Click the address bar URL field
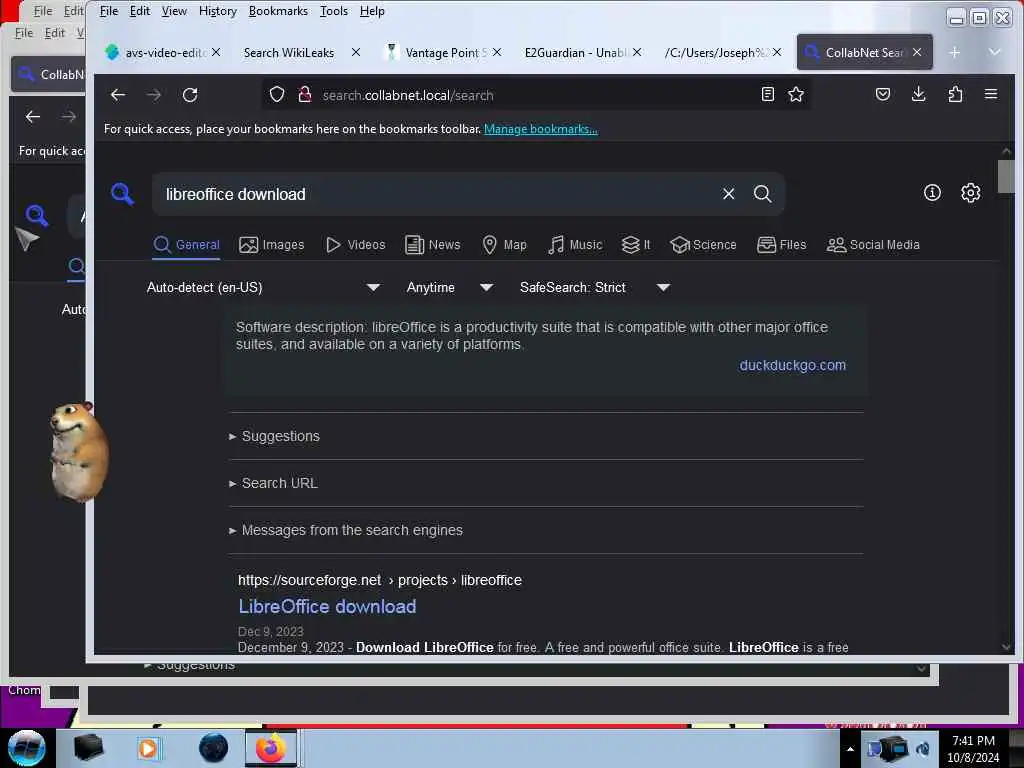Viewport: 1024px width, 768px height. (536, 95)
